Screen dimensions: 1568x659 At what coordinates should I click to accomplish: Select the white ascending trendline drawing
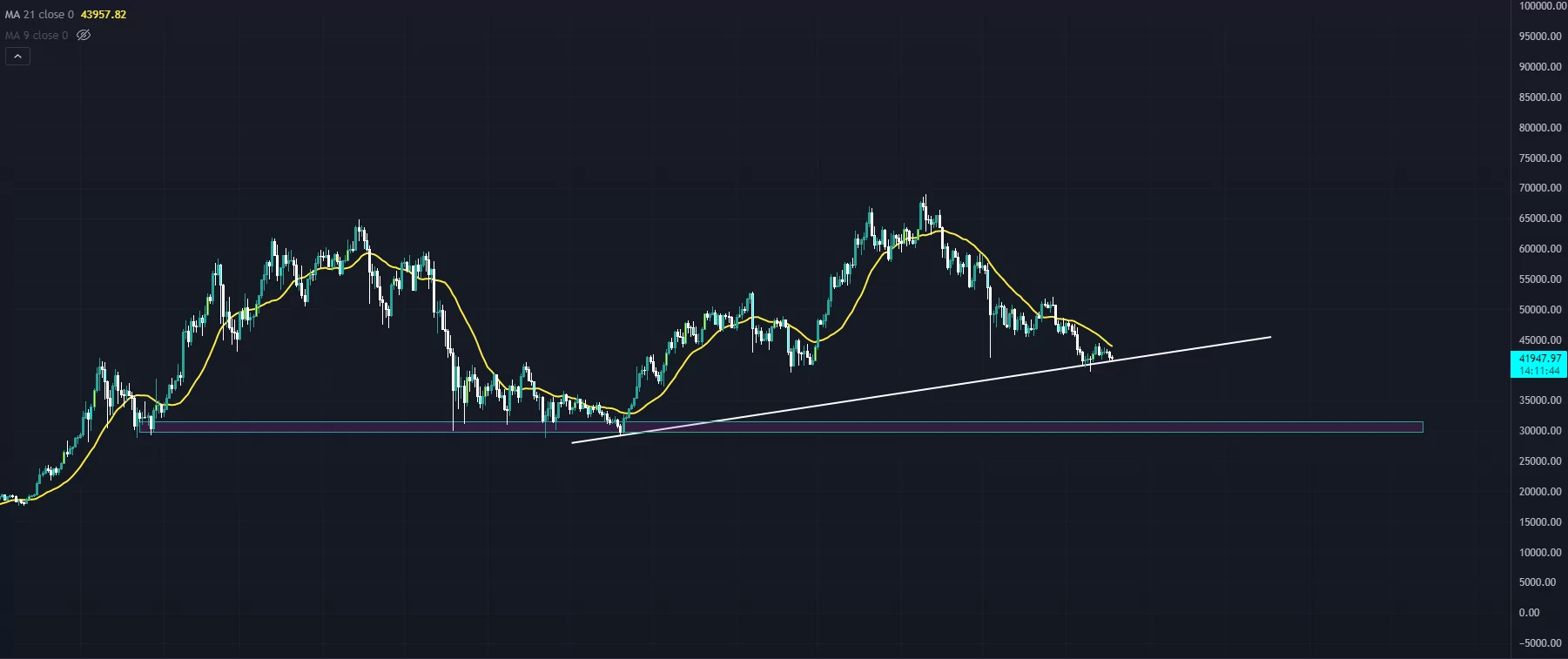point(921,390)
